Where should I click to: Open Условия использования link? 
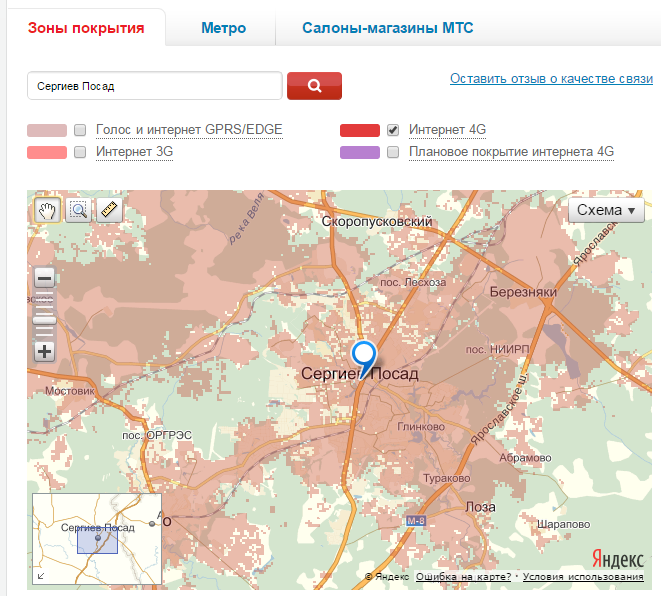coord(582,577)
